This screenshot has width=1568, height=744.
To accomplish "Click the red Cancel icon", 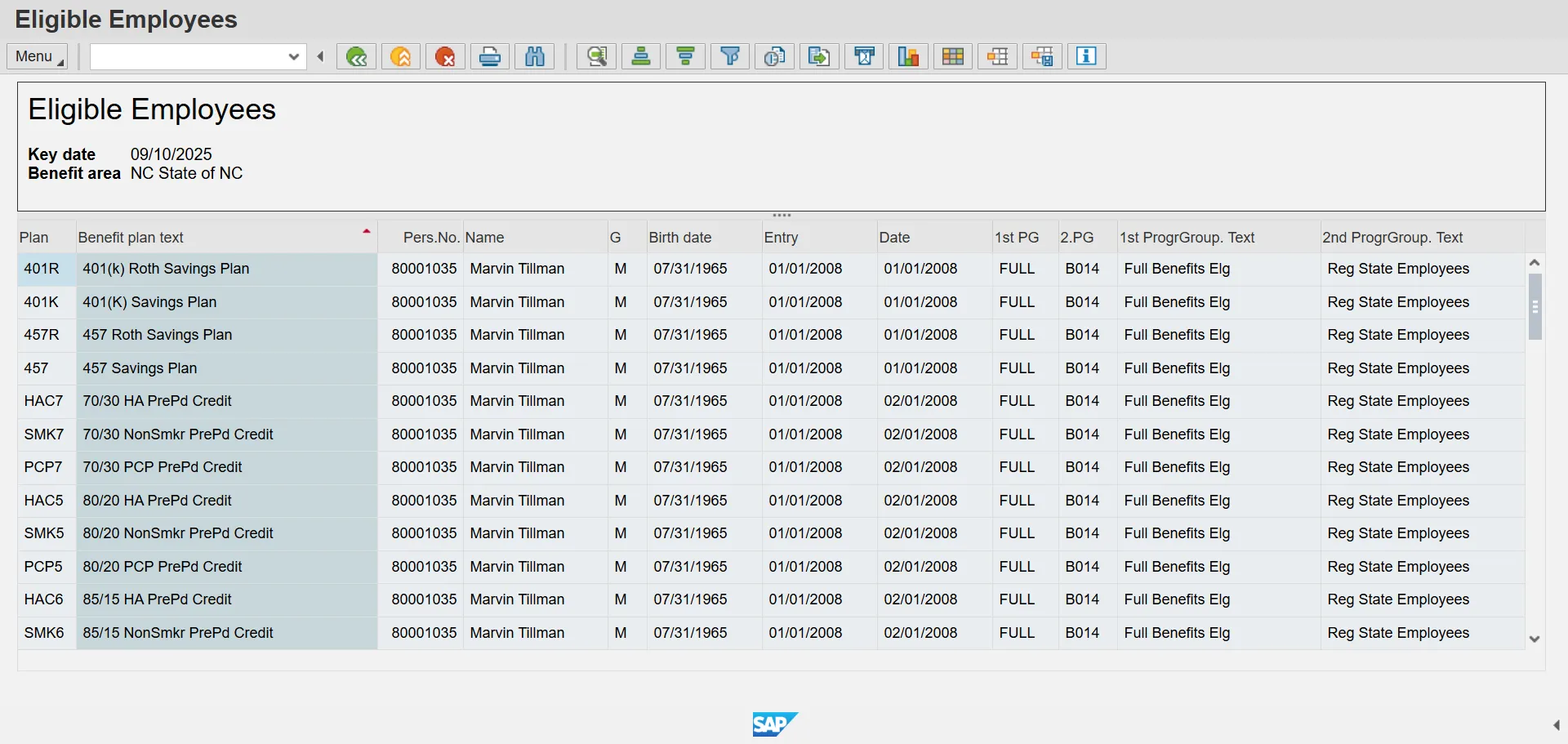I will [x=445, y=56].
